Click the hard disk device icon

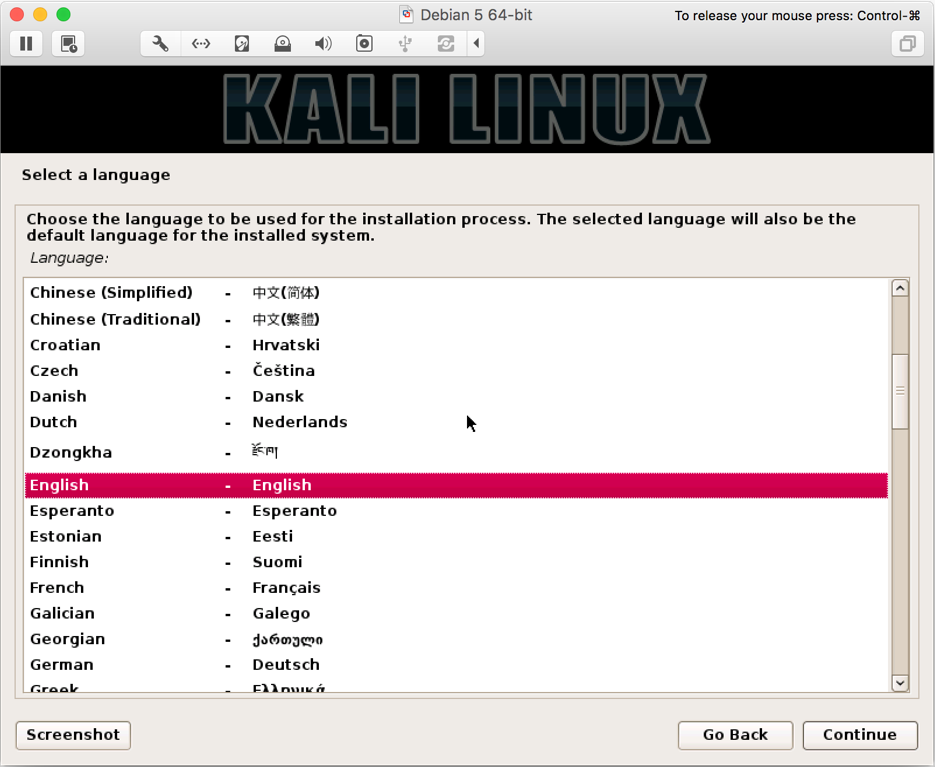click(242, 44)
